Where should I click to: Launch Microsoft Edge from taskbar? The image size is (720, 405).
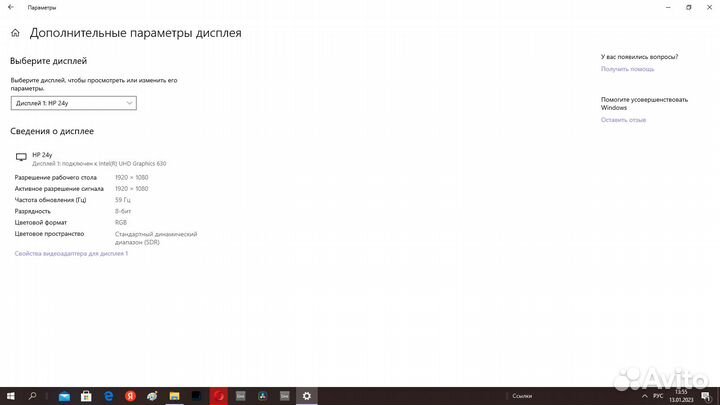pyautogui.click(x=109, y=396)
